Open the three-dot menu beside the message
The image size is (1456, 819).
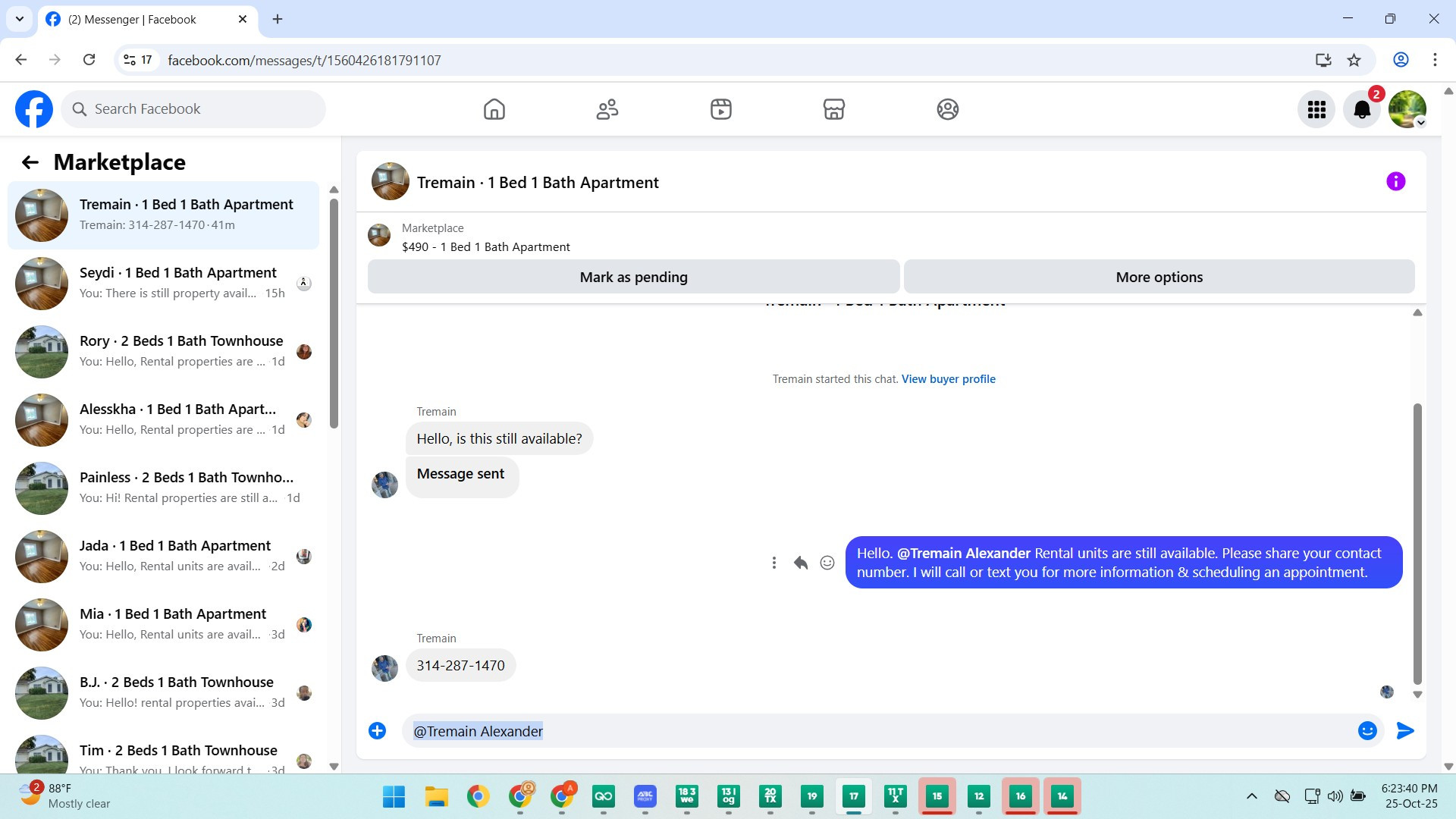point(773,563)
